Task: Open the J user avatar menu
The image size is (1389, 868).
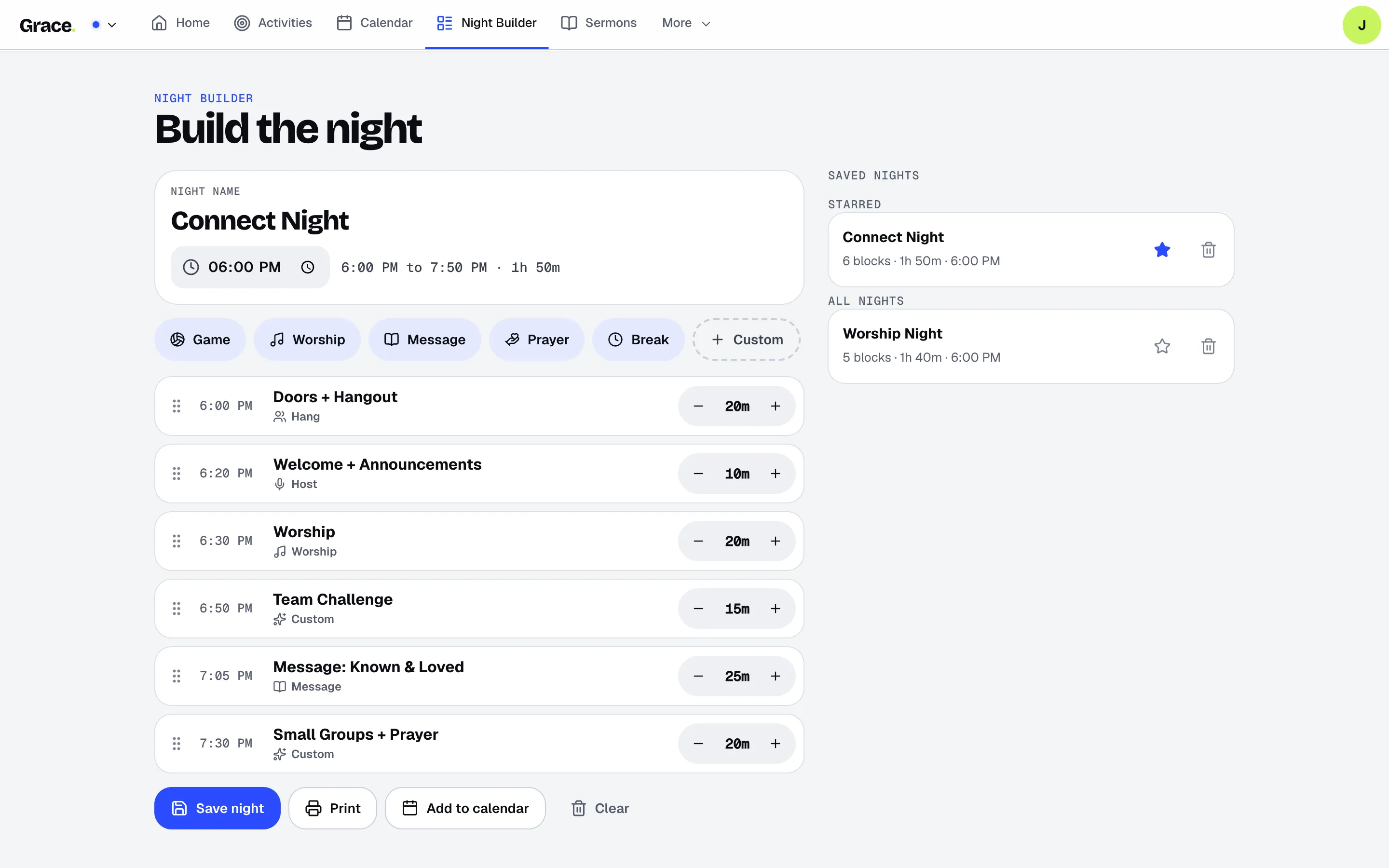Action: tap(1361, 25)
